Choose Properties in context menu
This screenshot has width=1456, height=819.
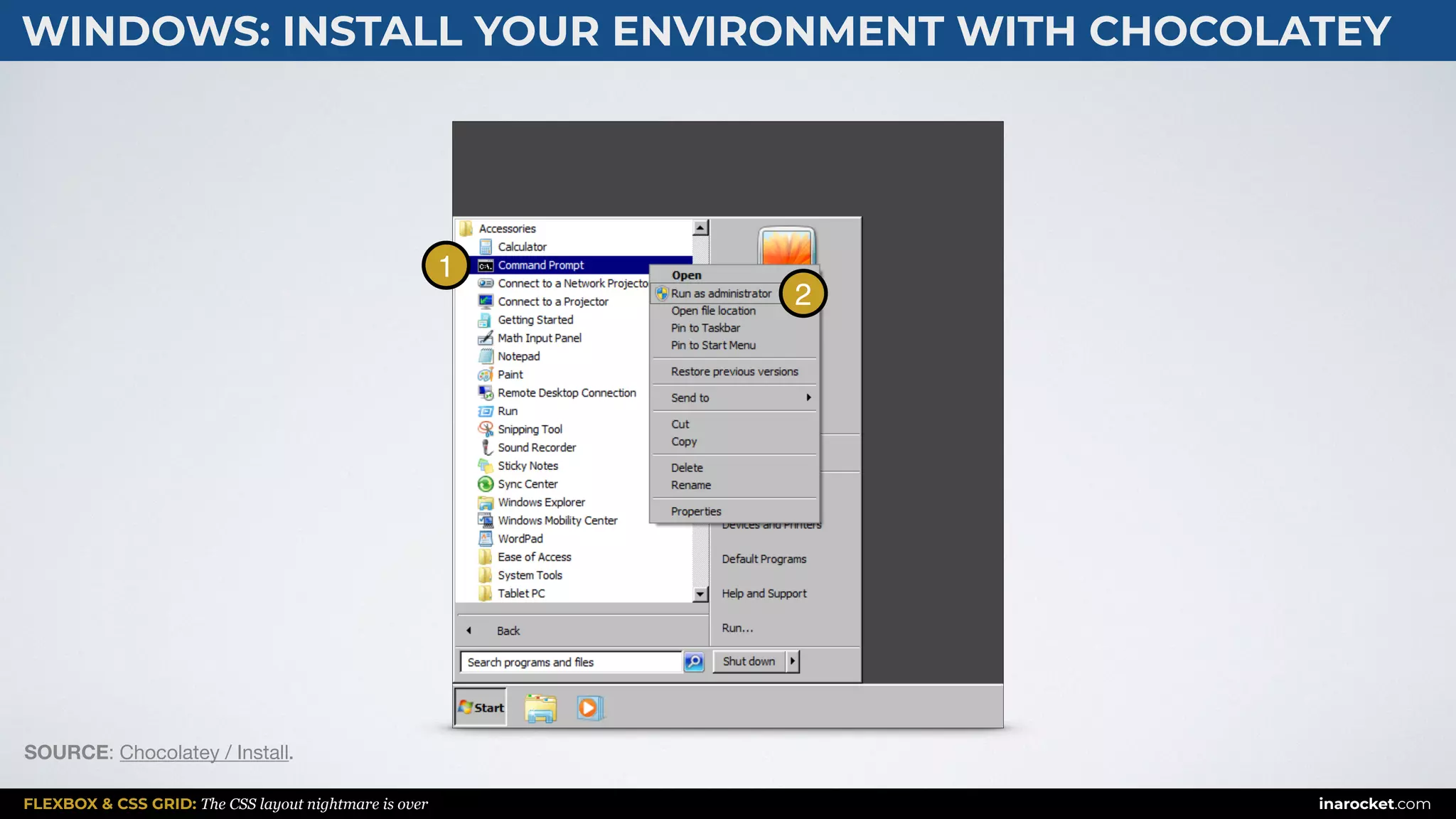coord(696,511)
